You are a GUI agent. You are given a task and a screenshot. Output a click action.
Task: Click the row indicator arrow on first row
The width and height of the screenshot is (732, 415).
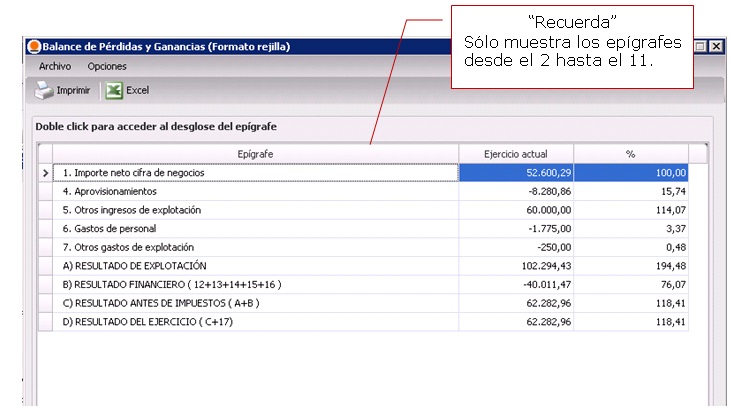point(44,173)
